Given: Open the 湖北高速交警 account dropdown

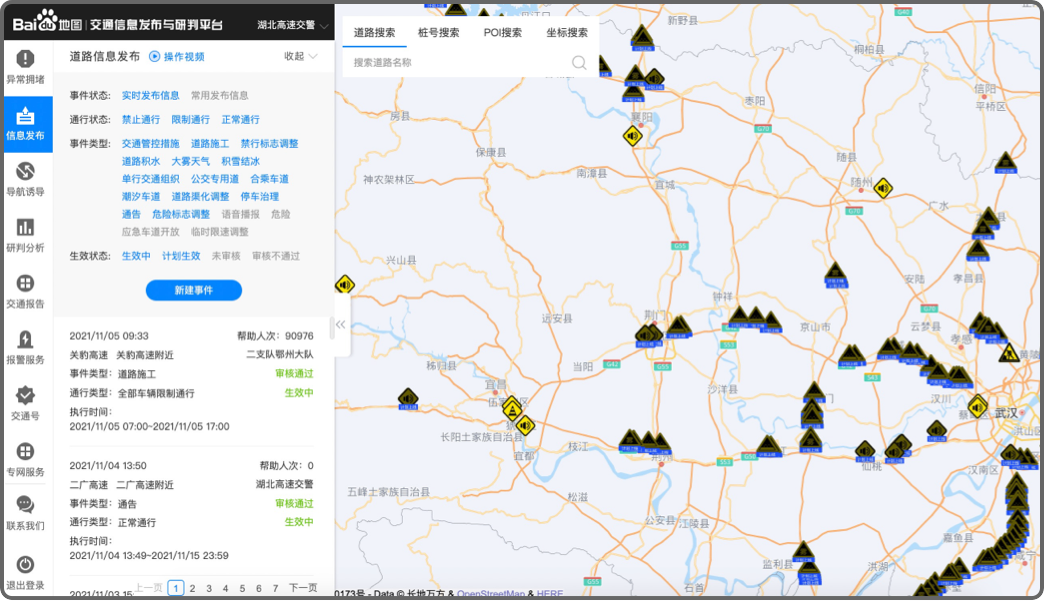Looking at the screenshot, I should [292, 25].
